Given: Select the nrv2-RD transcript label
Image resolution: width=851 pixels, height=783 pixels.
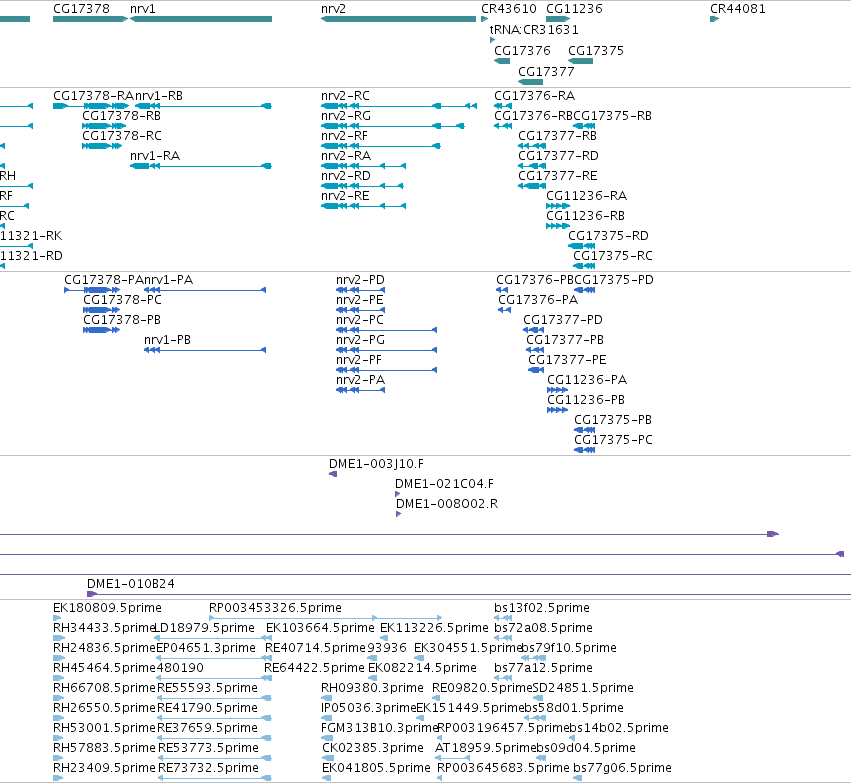Looking at the screenshot, I should [x=346, y=175].
